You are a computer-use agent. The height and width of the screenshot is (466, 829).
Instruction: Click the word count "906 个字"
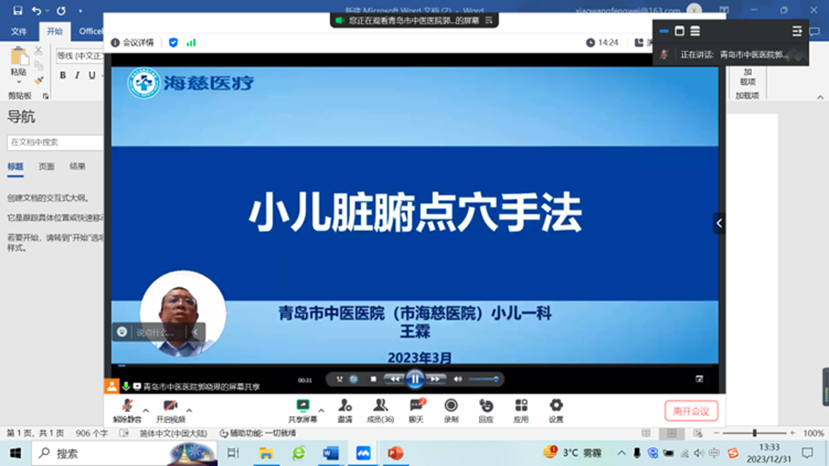tap(92, 433)
